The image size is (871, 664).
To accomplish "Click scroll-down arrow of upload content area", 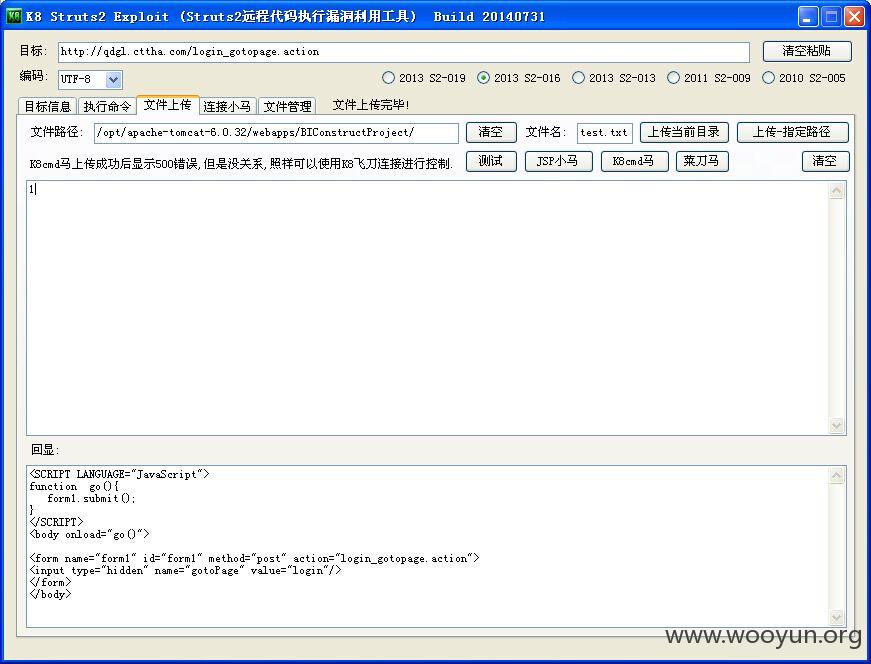I will click(837, 426).
